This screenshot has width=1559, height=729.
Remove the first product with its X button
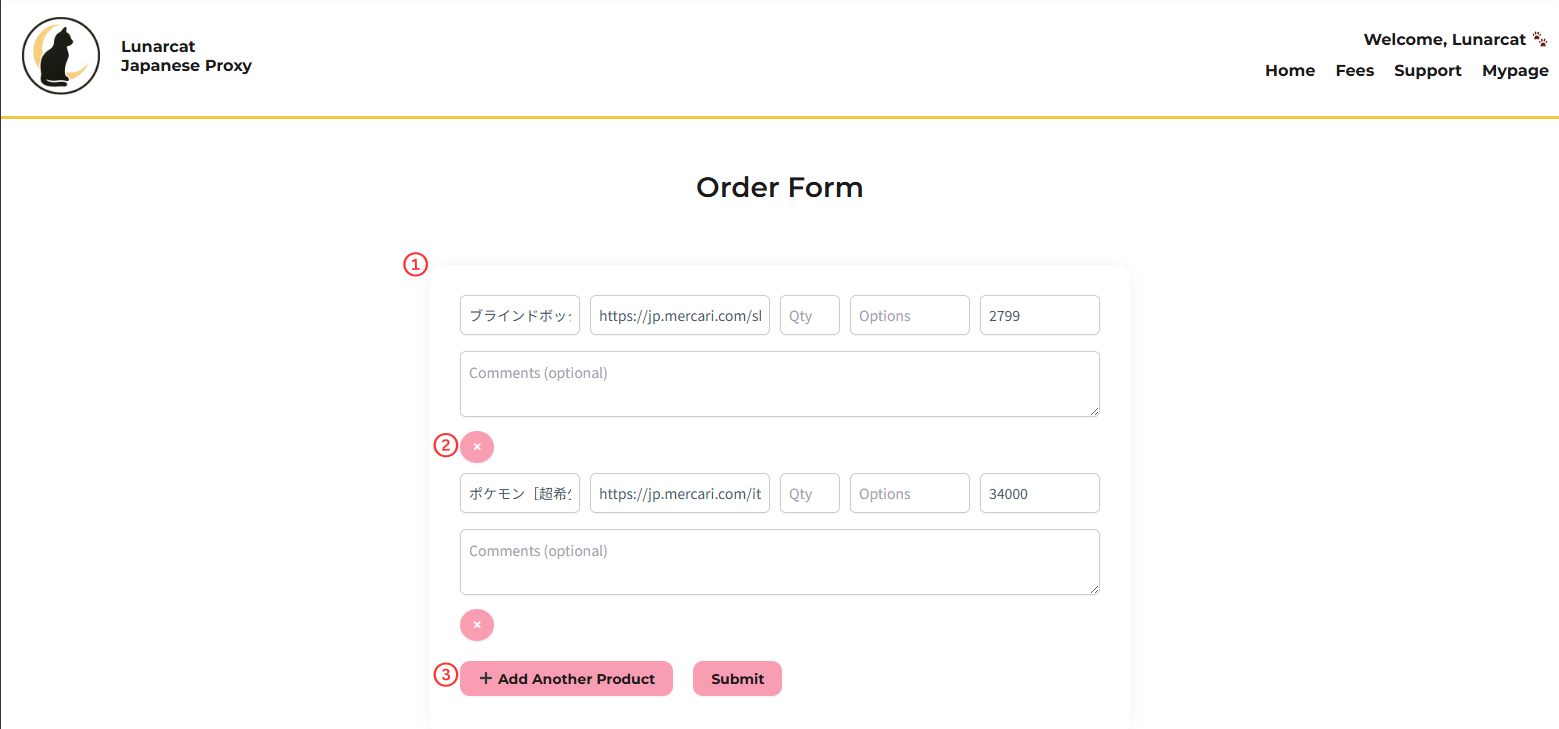477,446
